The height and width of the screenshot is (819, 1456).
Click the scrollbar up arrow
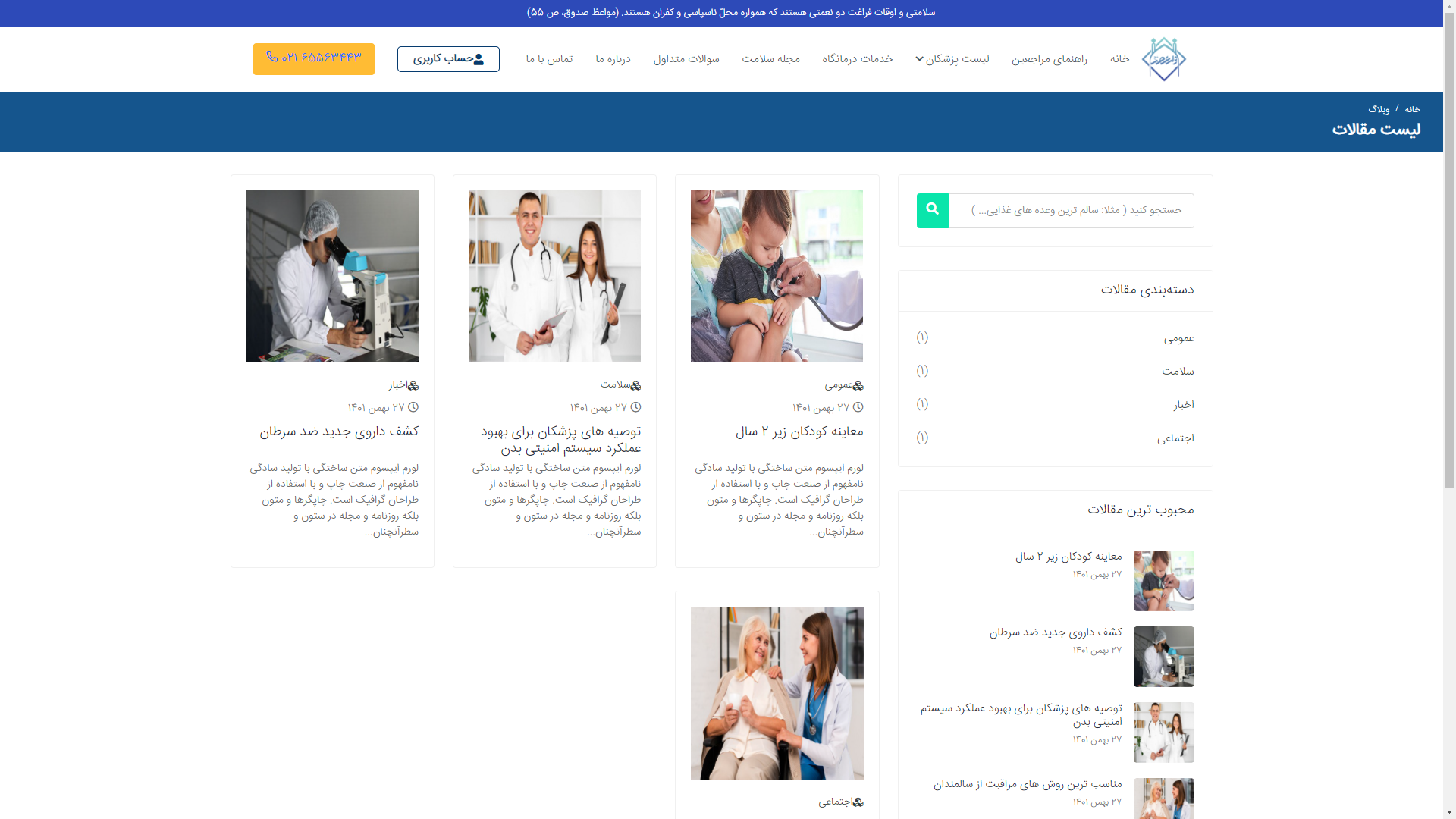1449,6
